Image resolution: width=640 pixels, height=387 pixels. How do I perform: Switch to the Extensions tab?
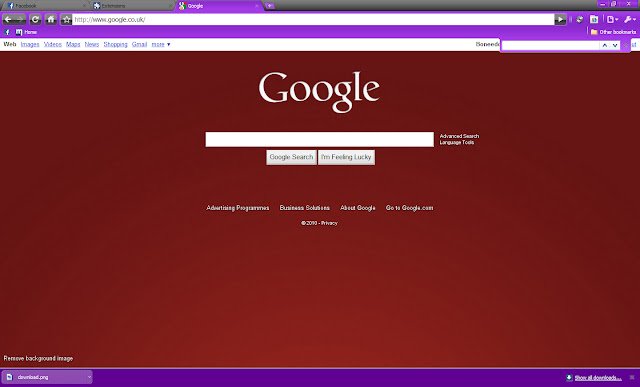[131, 6]
